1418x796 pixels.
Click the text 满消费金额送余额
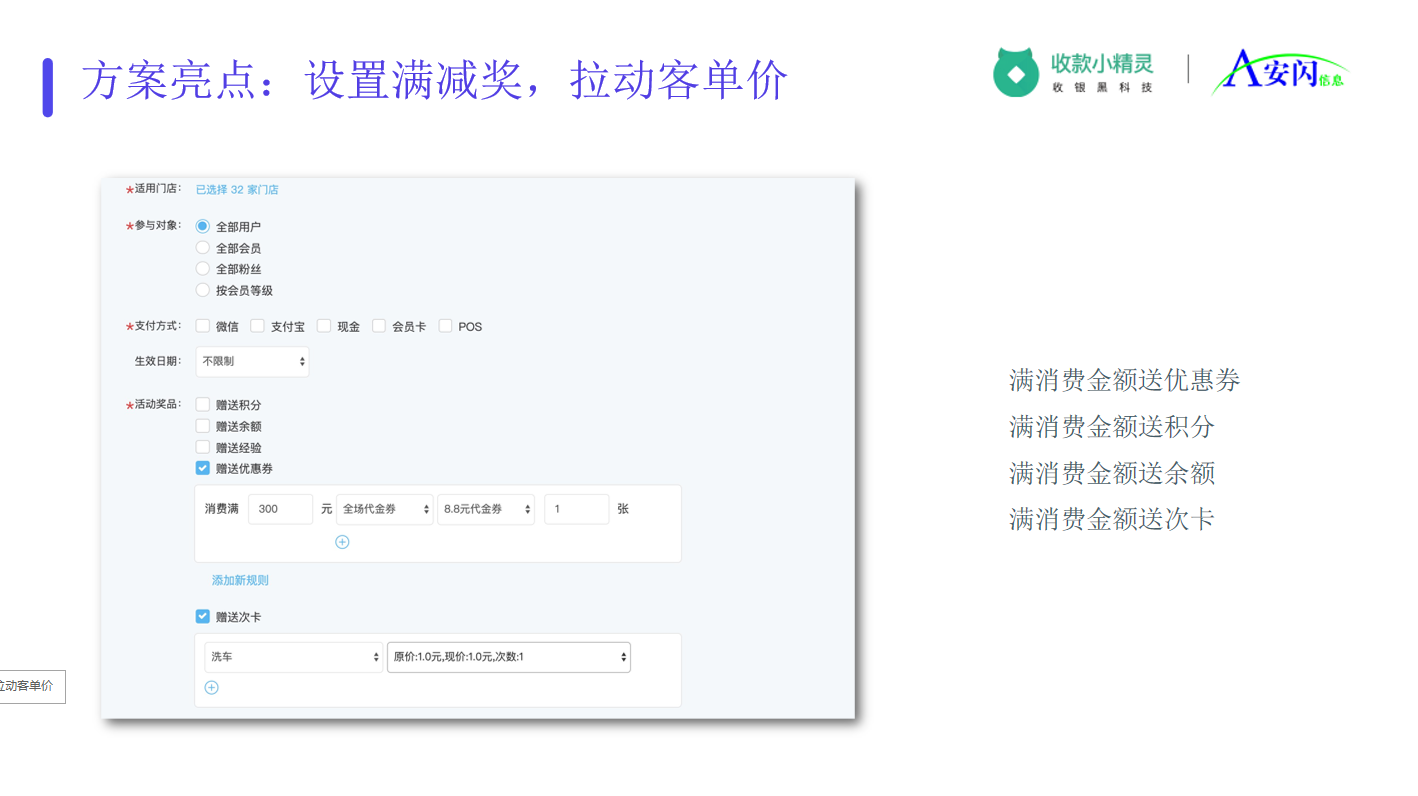point(1112,473)
